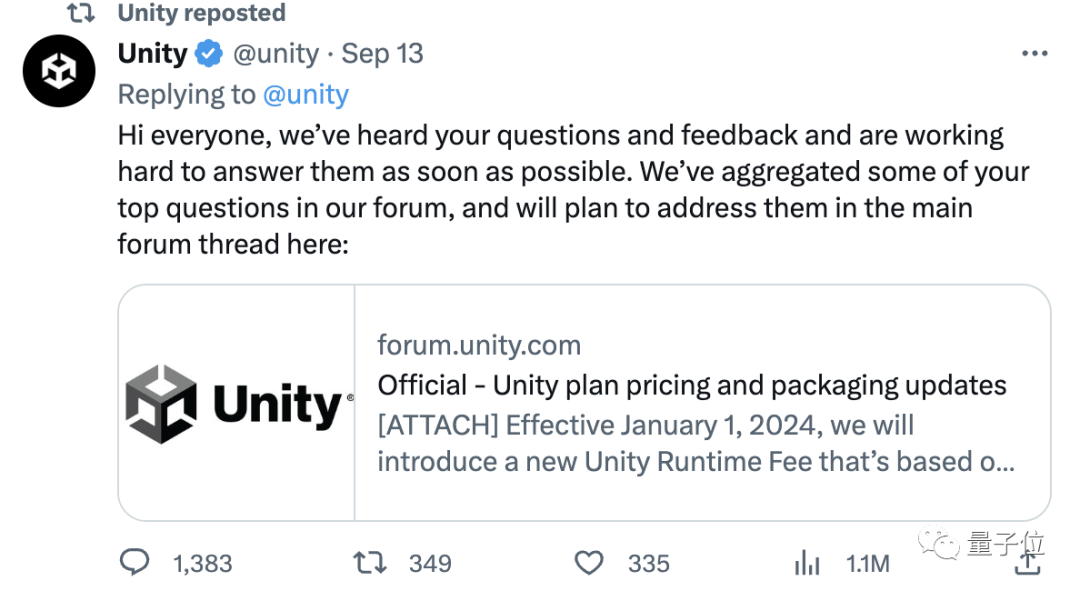Click the "Unity reposted" label
Viewport: 1080px width, 591px height.
[201, 13]
